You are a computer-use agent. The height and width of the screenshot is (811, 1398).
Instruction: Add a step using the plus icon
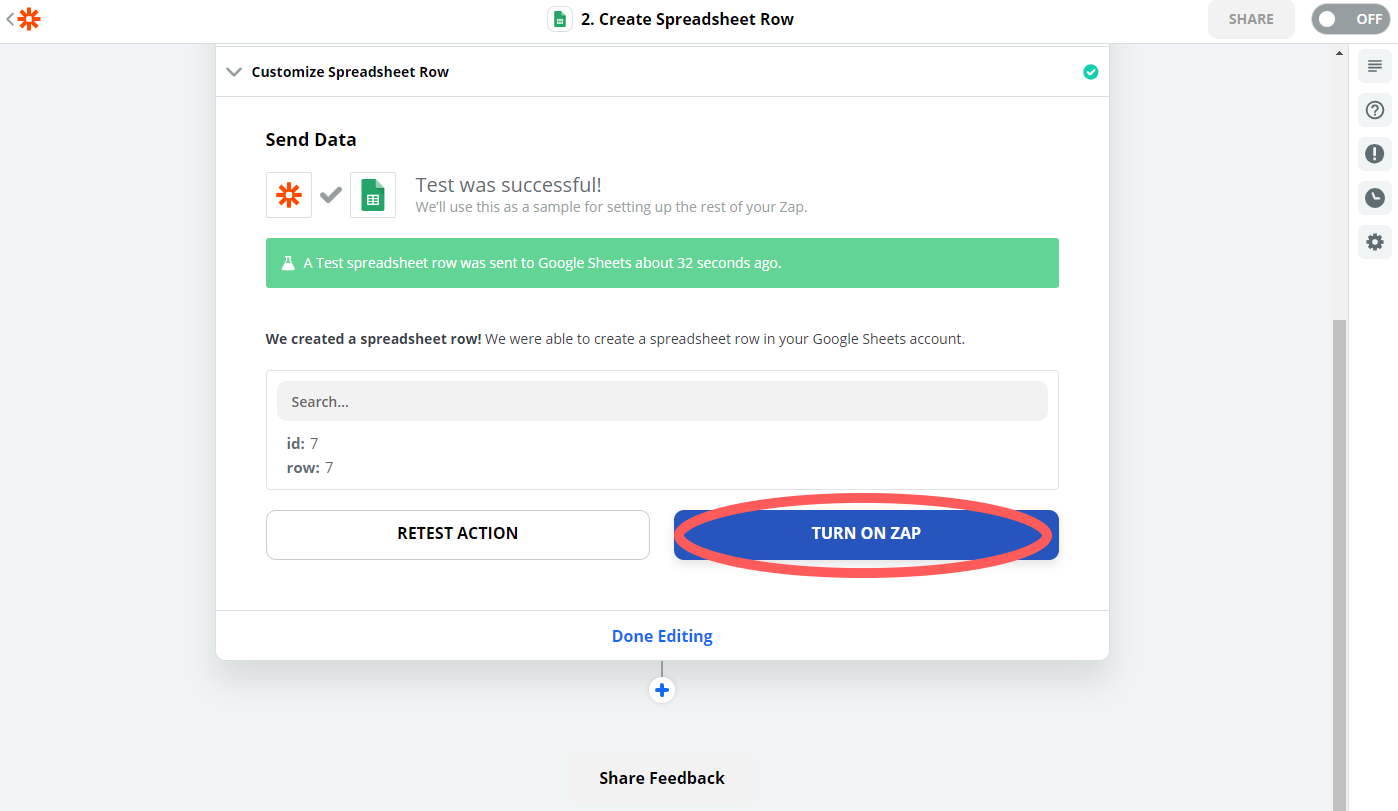662,689
